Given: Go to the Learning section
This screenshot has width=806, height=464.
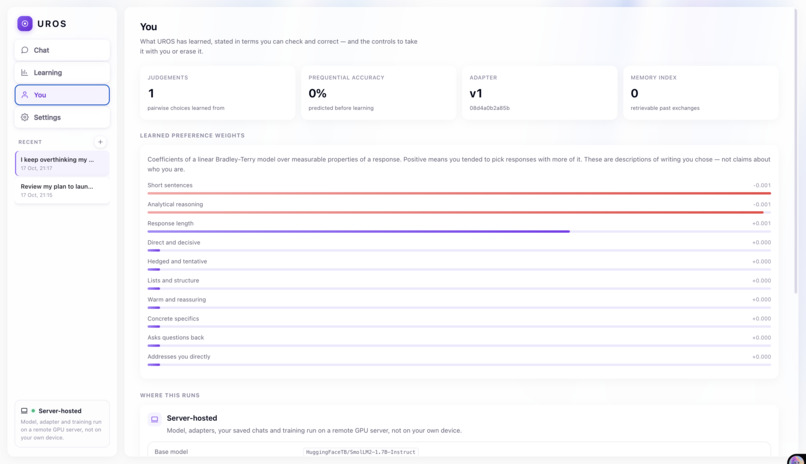Looking at the screenshot, I should (62, 72).
